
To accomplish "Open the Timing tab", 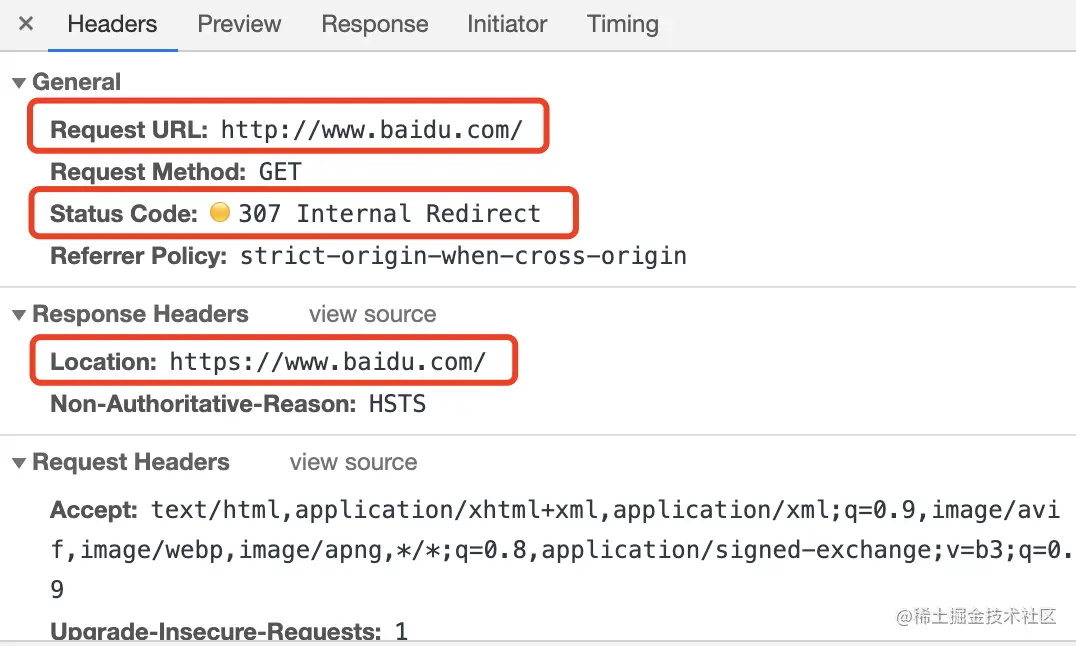I will tap(622, 24).
